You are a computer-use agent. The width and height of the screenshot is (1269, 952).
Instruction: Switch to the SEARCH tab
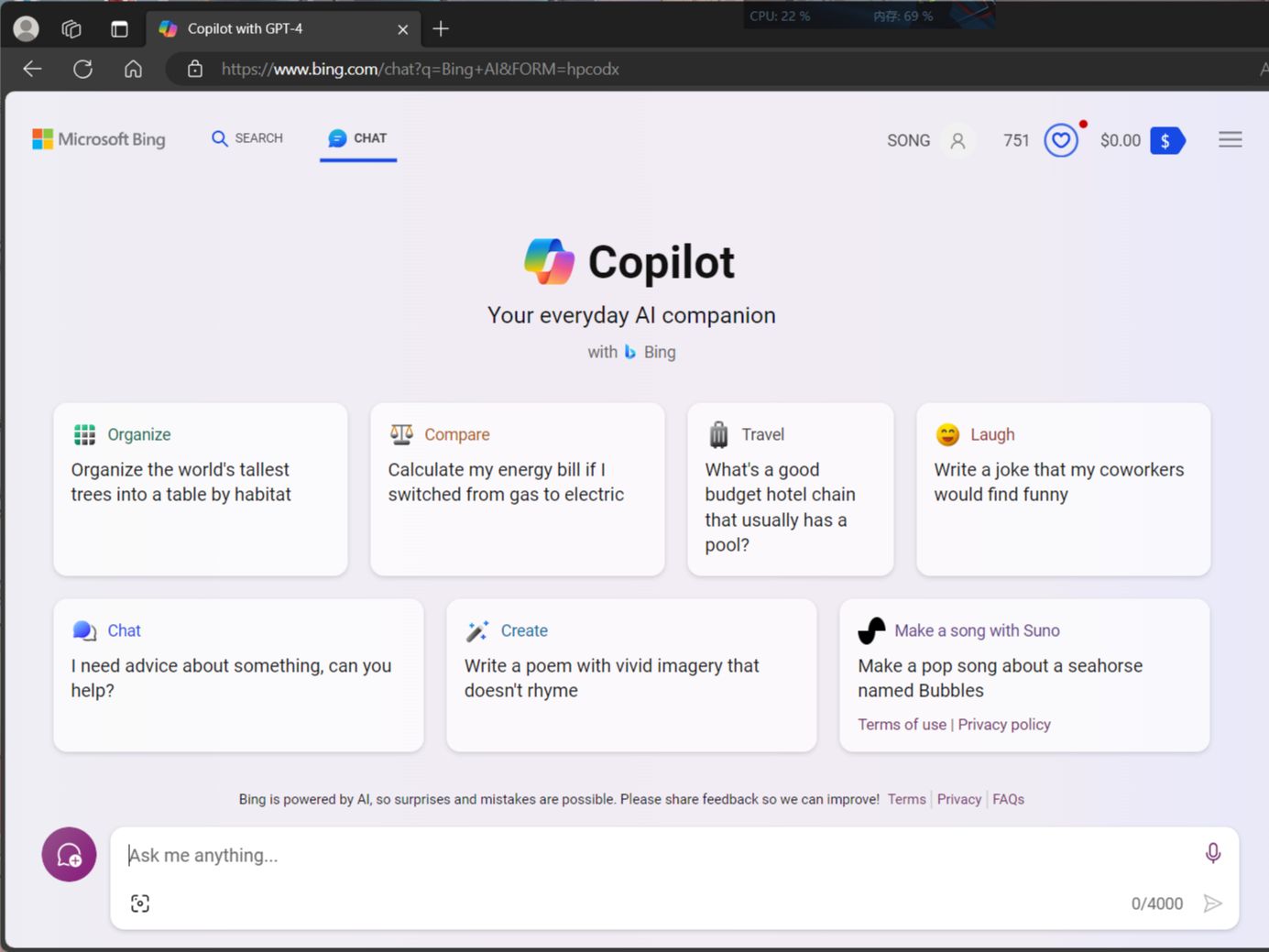(x=247, y=138)
